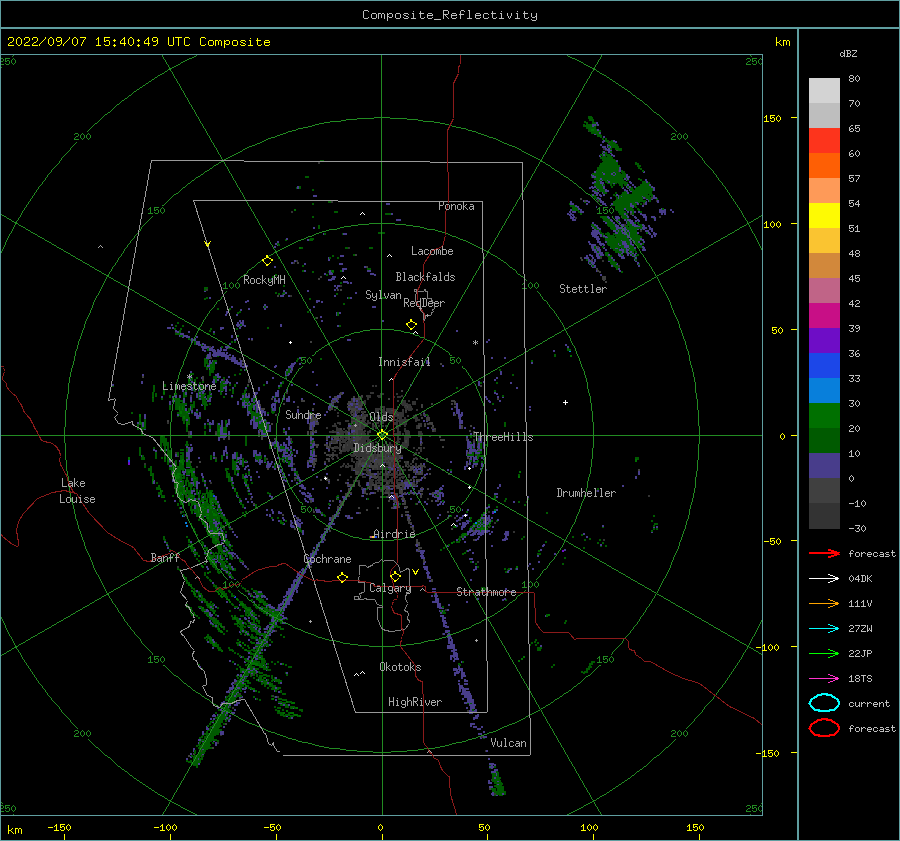This screenshot has height=841, width=900.
Task: Click the Okotoks town label
Action: pos(400,667)
